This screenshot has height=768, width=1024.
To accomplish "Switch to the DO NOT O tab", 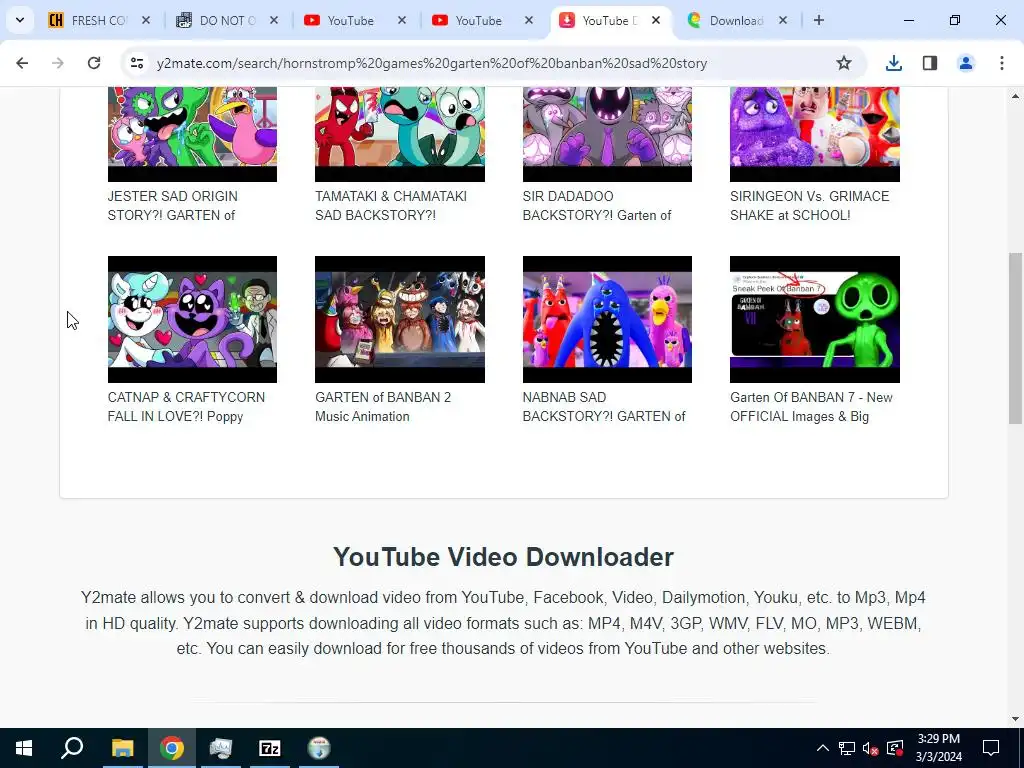I will pos(226,20).
